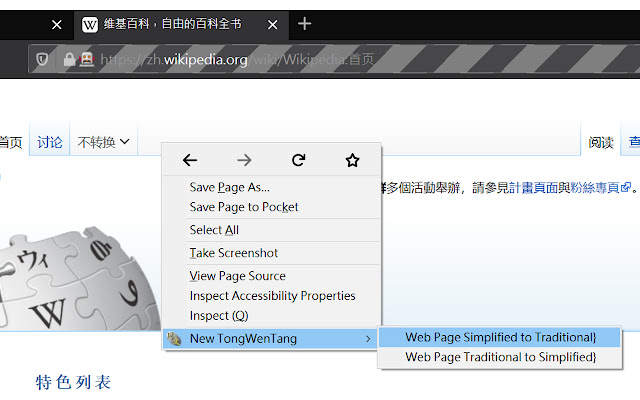This screenshot has width=640, height=400.
Task: Click the Wikipedia globe logo
Action: click(78, 279)
